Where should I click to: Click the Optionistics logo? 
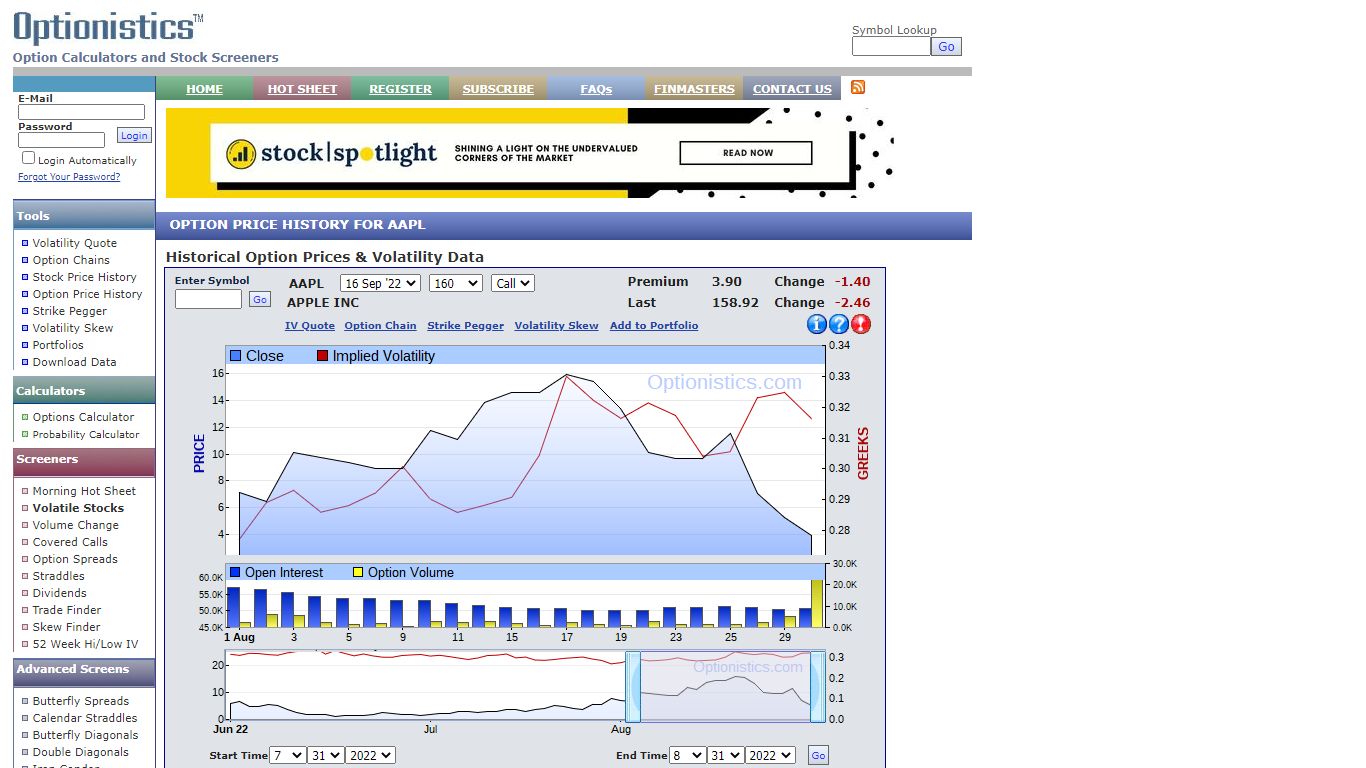click(108, 27)
